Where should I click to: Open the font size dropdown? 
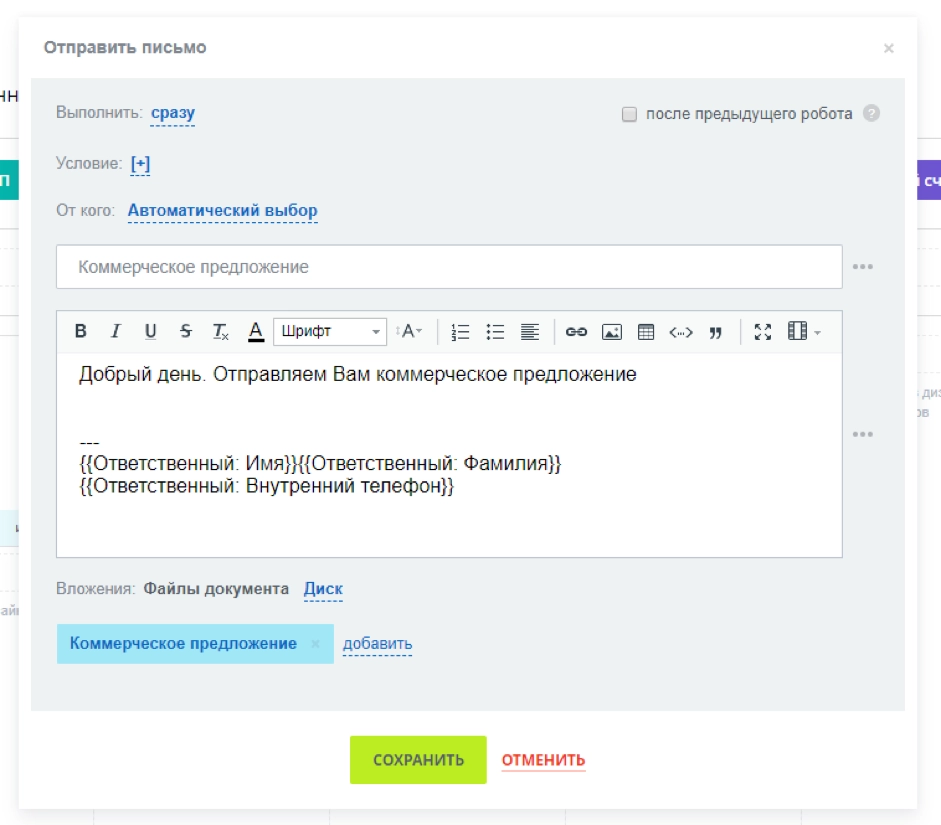pos(410,332)
